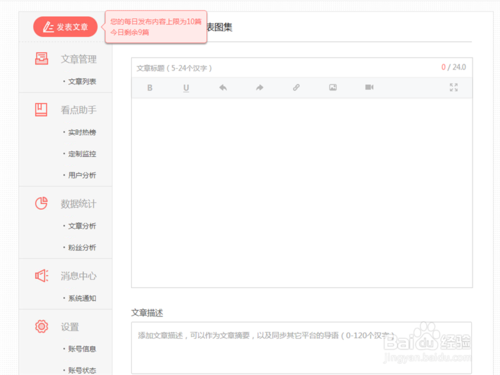
Task: Open 系统通知 under 消息中心
Action: (82, 298)
